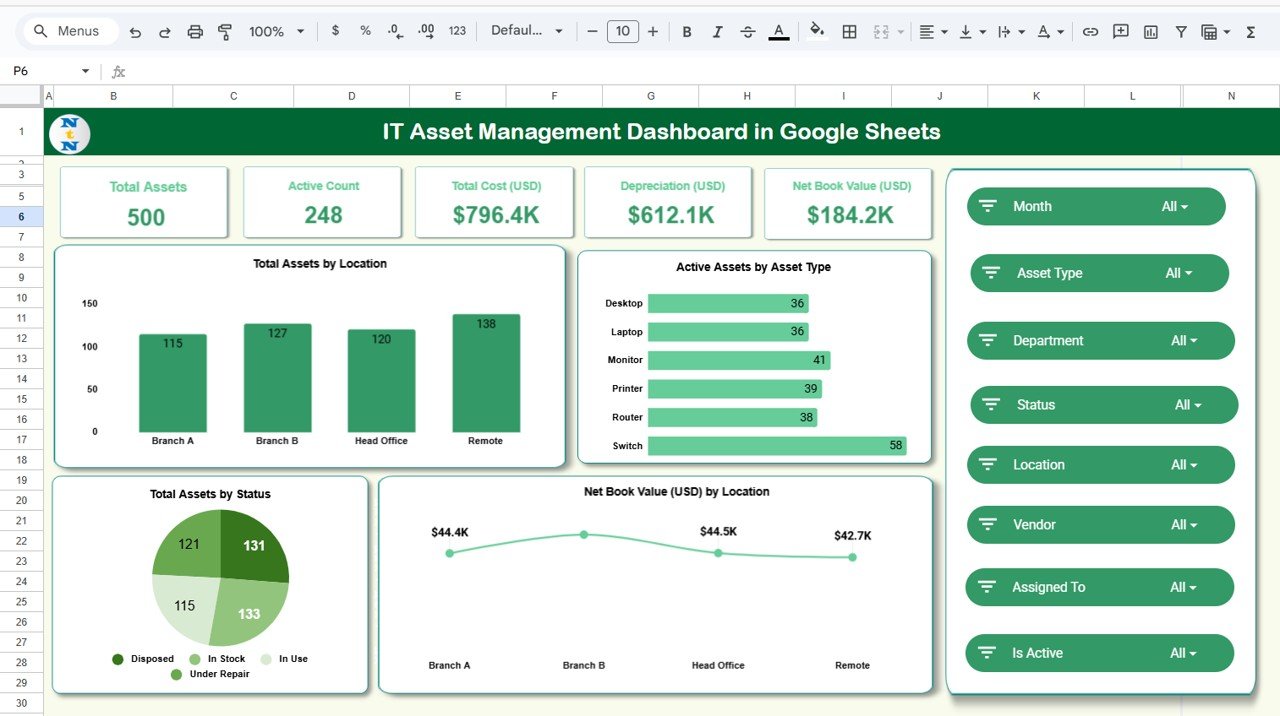Toggle bold formatting
Viewport: 1280px width, 716px height.
(x=687, y=31)
